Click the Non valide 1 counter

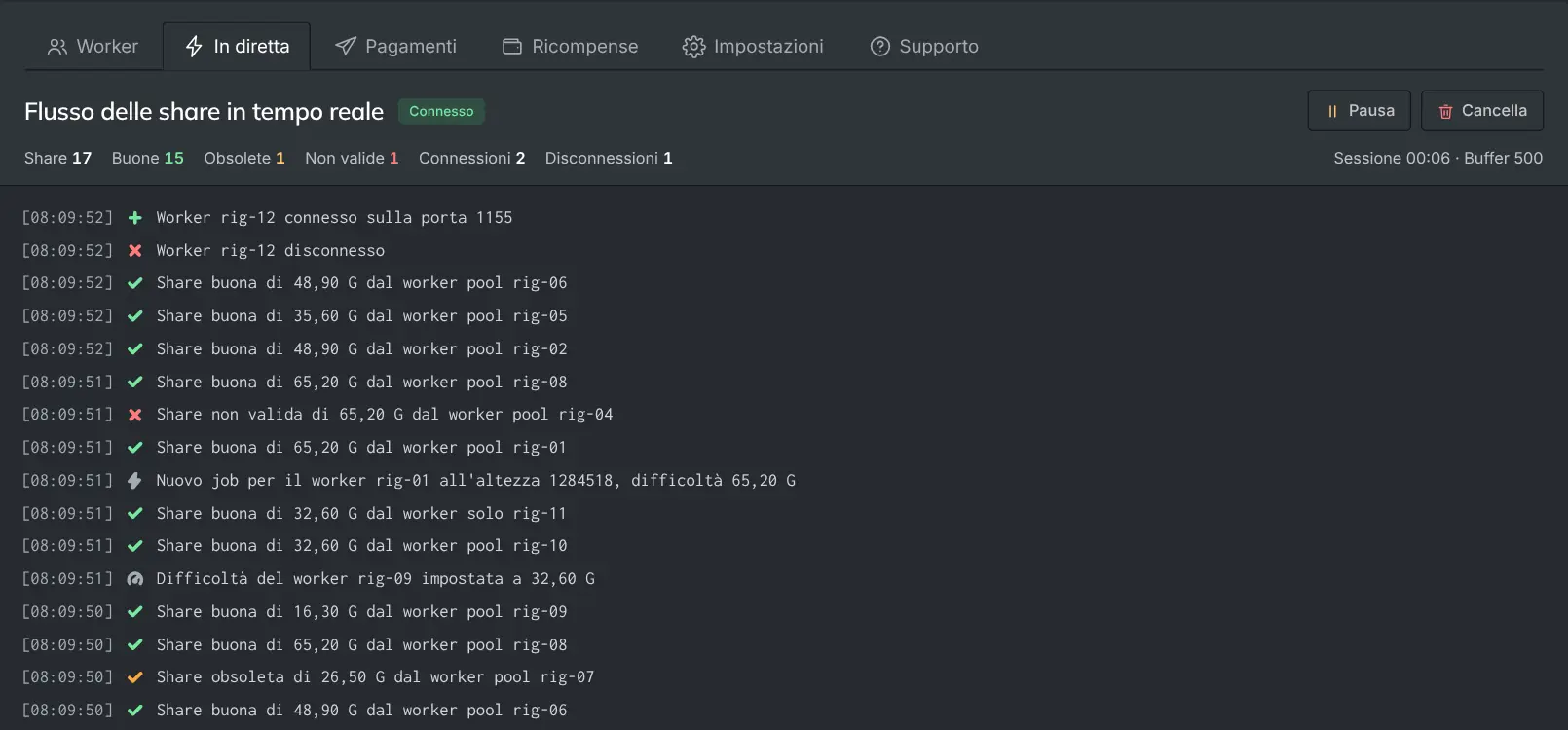coord(352,158)
